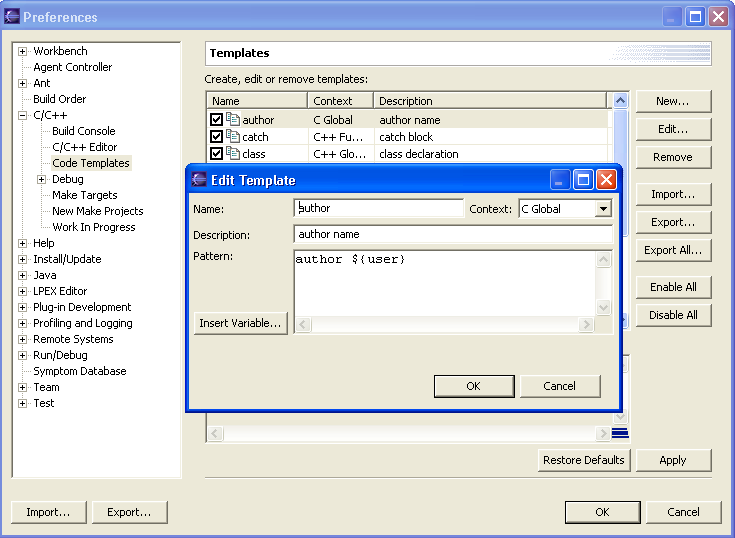Open the Context dropdown list
735x538 pixels.
point(603,209)
